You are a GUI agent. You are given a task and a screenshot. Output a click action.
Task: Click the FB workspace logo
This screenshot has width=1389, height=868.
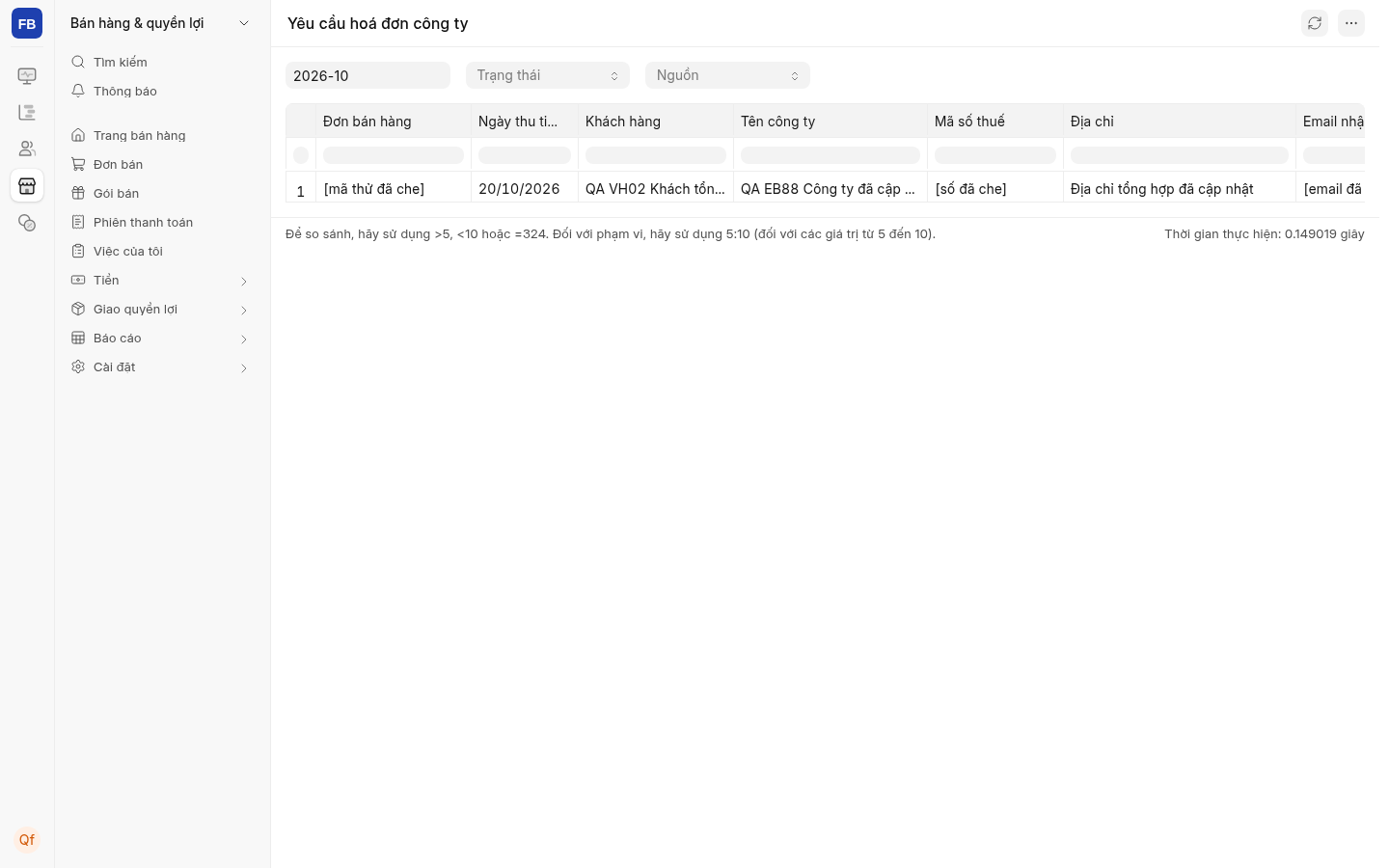(27, 23)
